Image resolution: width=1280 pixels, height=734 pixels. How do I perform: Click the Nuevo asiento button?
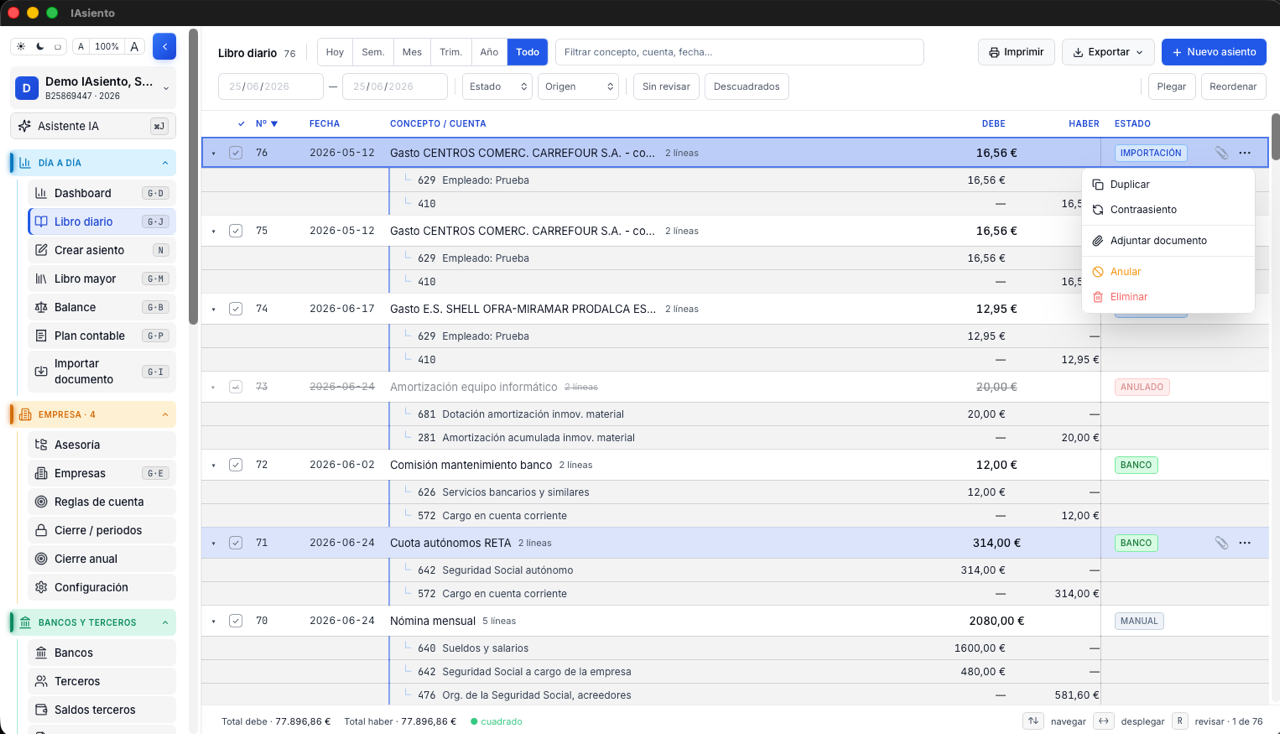(1214, 52)
